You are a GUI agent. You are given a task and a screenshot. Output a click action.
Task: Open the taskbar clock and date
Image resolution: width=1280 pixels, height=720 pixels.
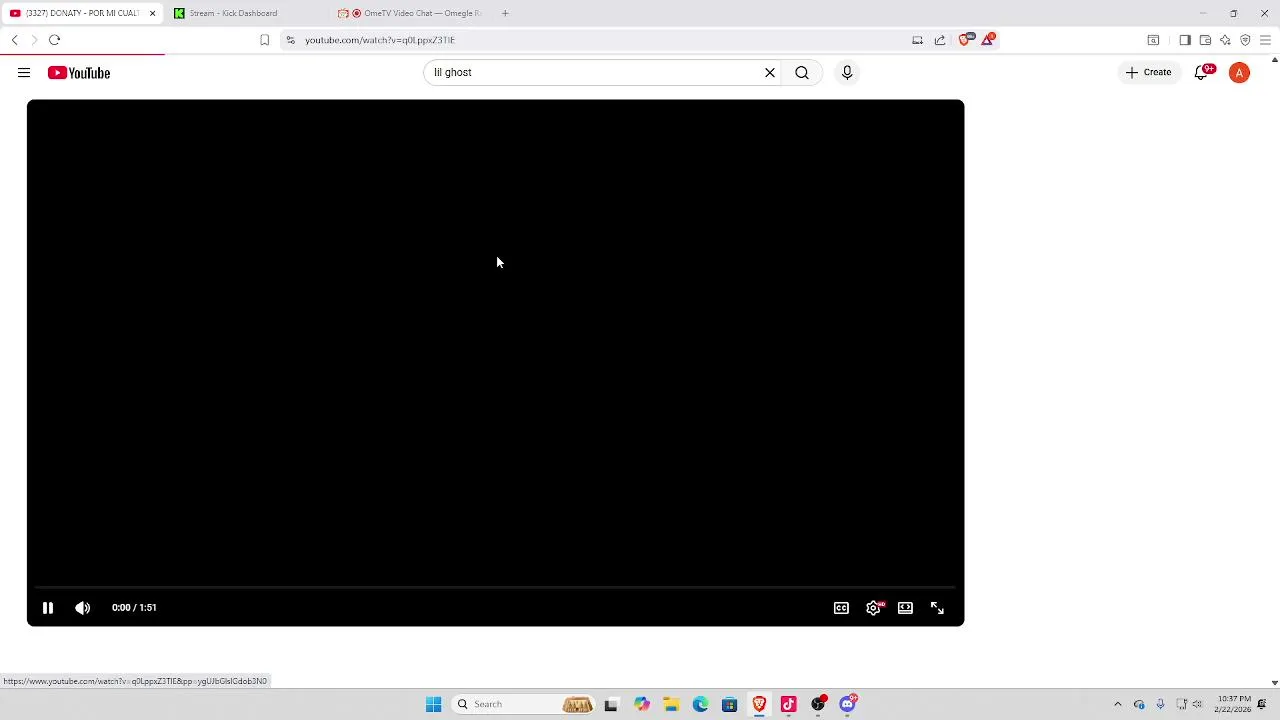point(1234,704)
